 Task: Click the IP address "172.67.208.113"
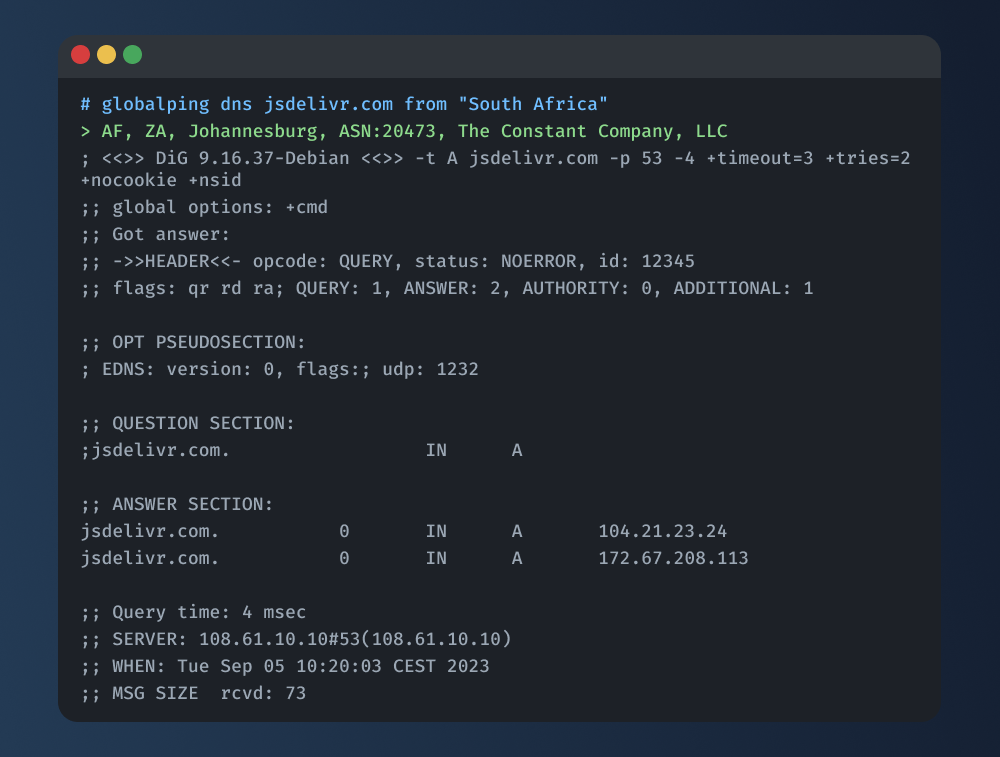coord(673,558)
